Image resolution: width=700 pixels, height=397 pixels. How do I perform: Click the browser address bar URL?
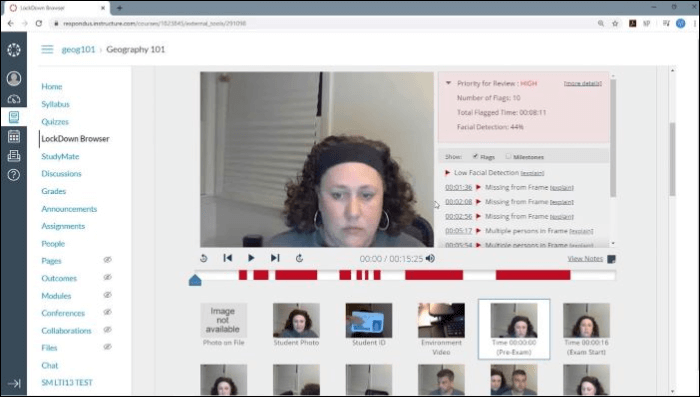pyautogui.click(x=154, y=23)
